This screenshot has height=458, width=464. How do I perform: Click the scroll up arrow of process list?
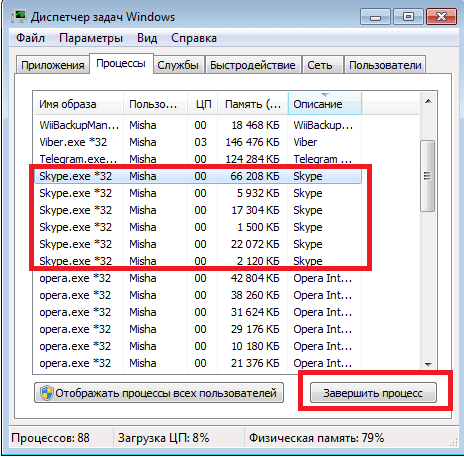pos(428,101)
